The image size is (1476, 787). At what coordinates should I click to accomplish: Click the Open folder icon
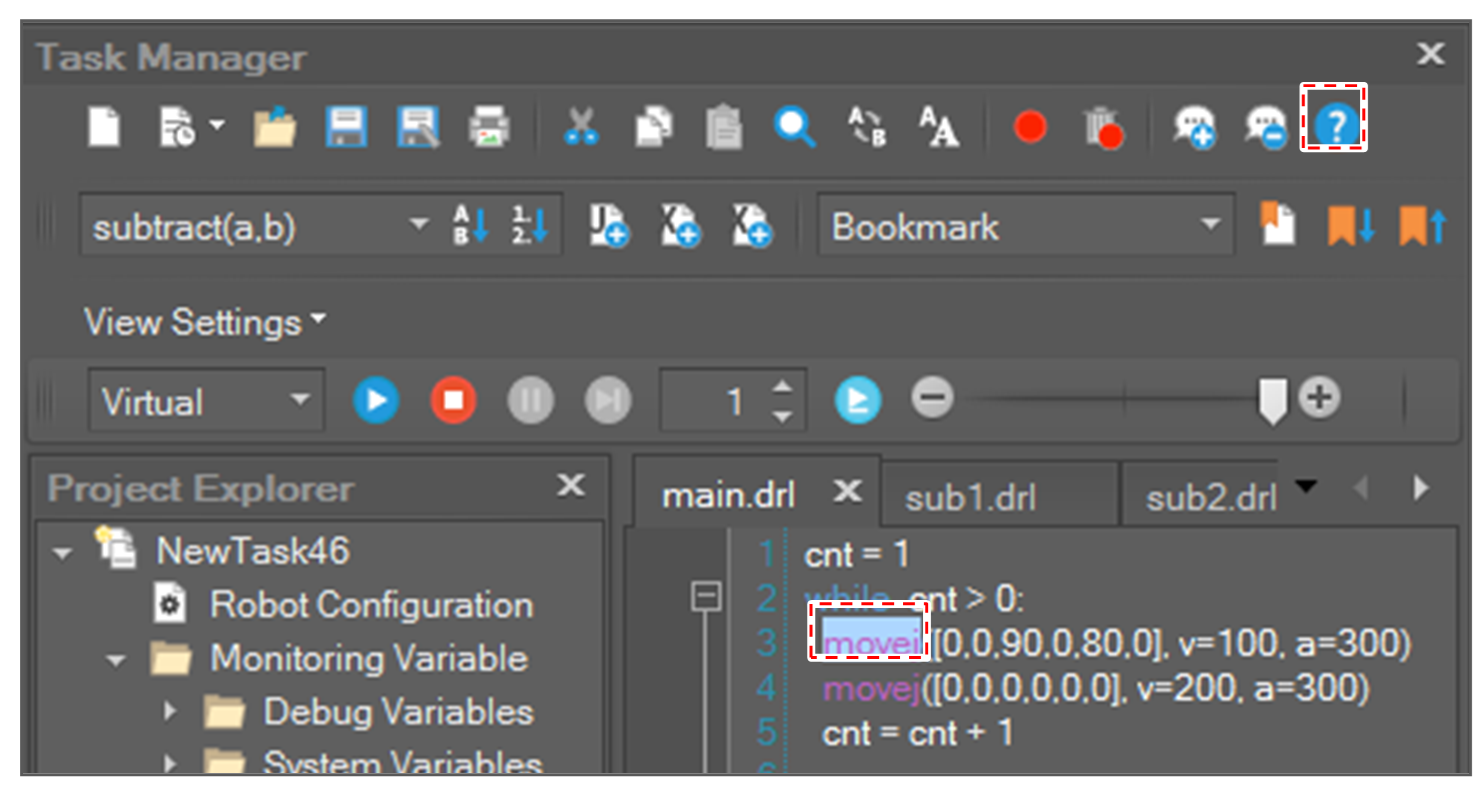(x=274, y=128)
